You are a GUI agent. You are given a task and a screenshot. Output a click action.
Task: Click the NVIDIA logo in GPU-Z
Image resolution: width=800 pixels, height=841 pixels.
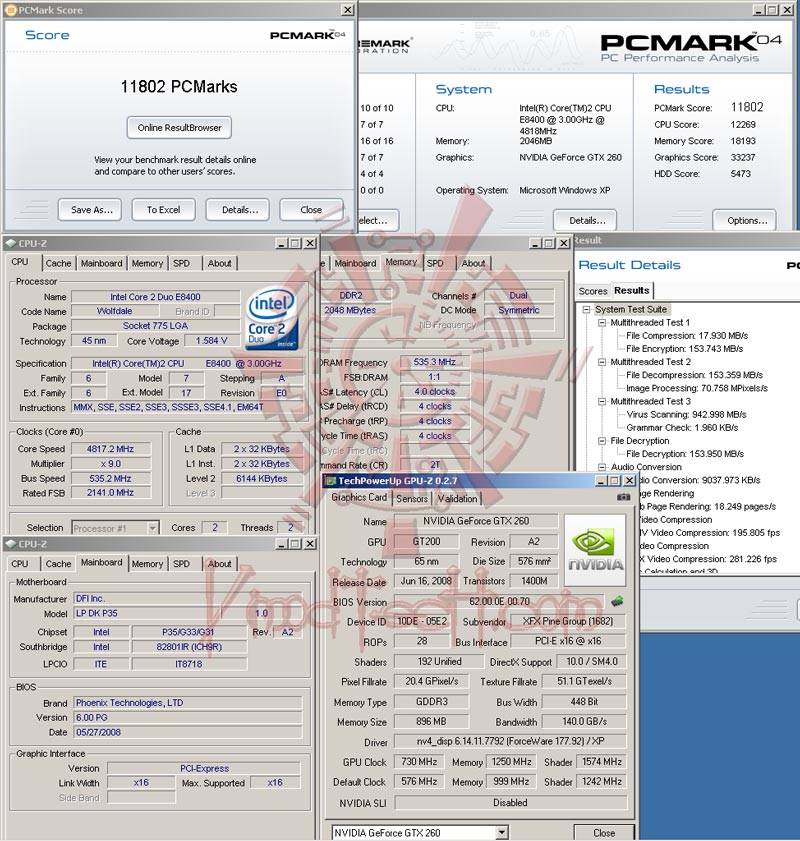point(595,550)
